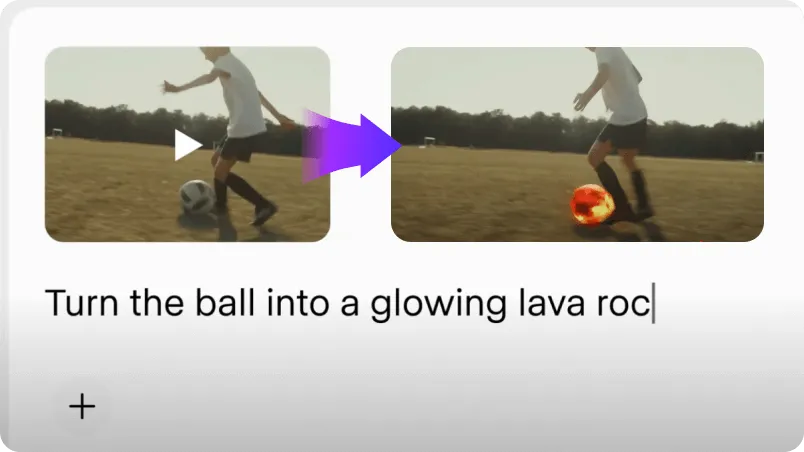Click the word 'glowing' in the prompt
This screenshot has height=452, width=804.
coord(438,304)
